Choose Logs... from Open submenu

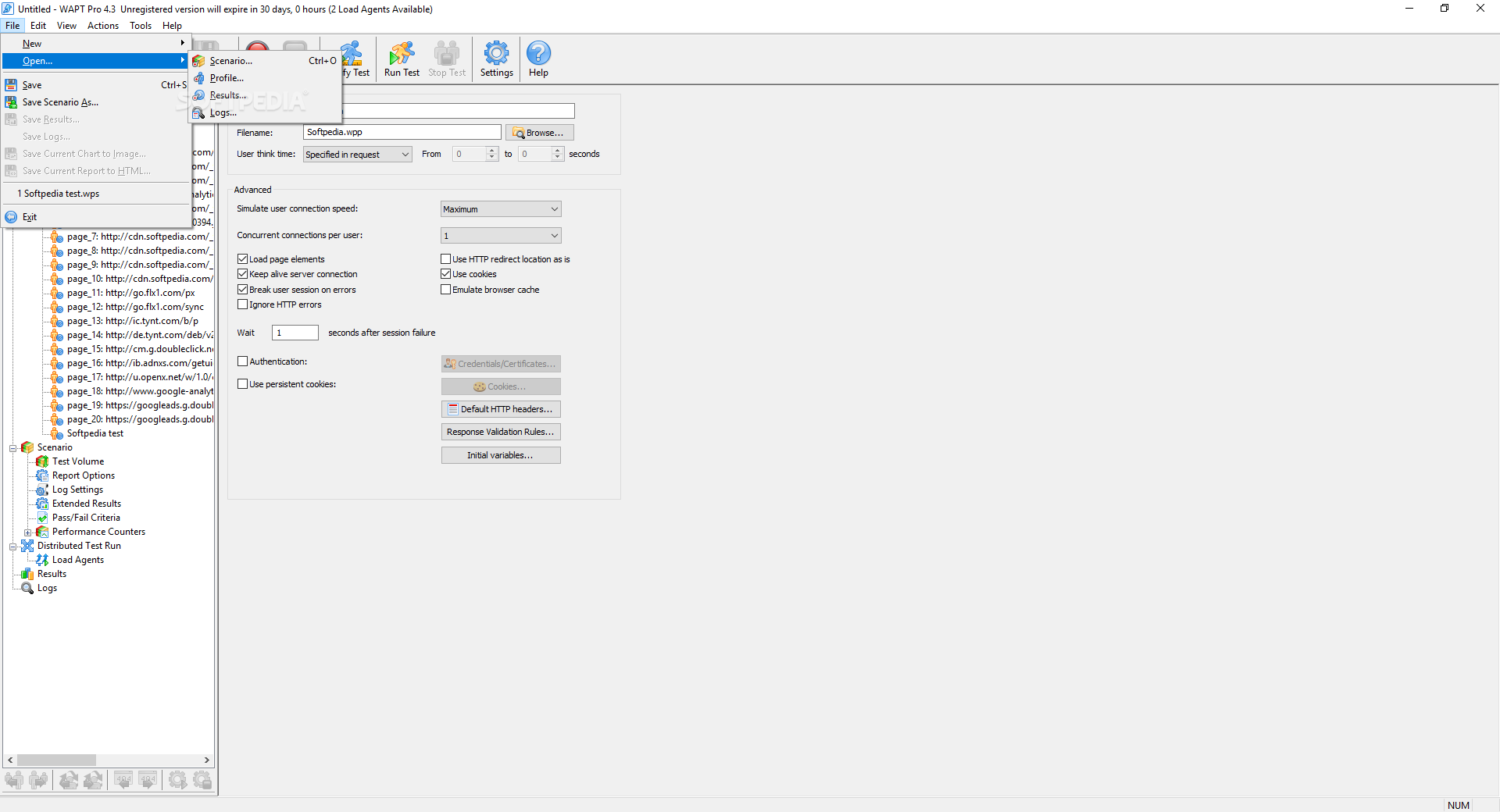click(x=265, y=112)
